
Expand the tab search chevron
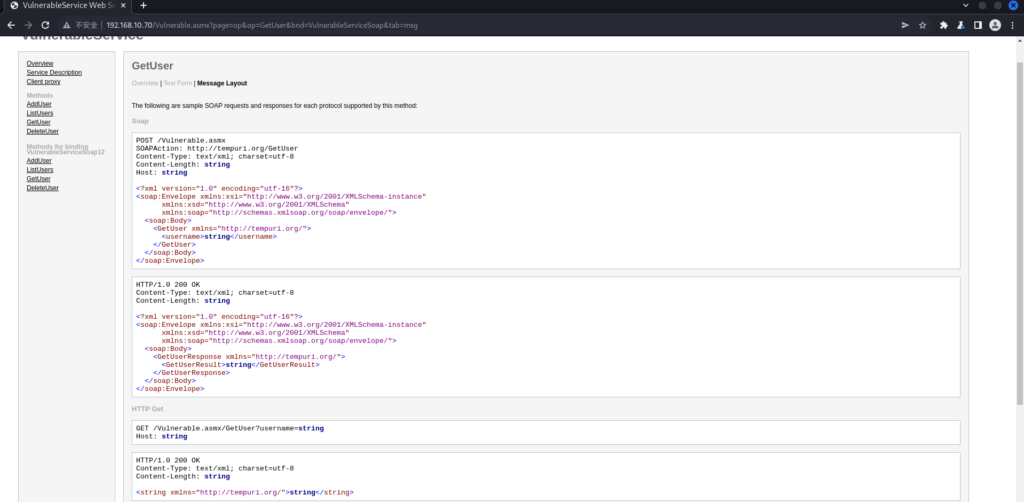pyautogui.click(x=966, y=5)
